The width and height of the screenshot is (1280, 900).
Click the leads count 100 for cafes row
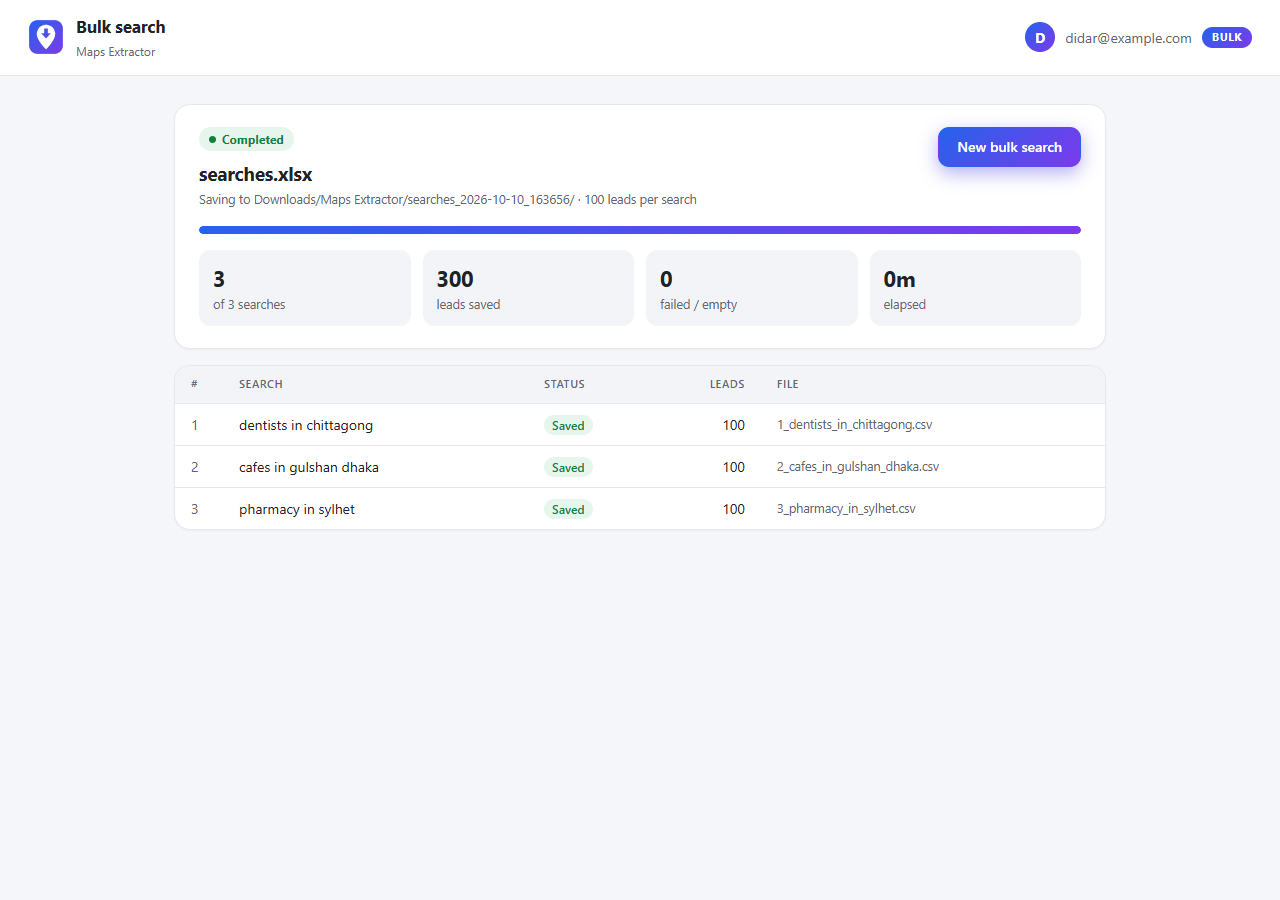[x=734, y=467]
